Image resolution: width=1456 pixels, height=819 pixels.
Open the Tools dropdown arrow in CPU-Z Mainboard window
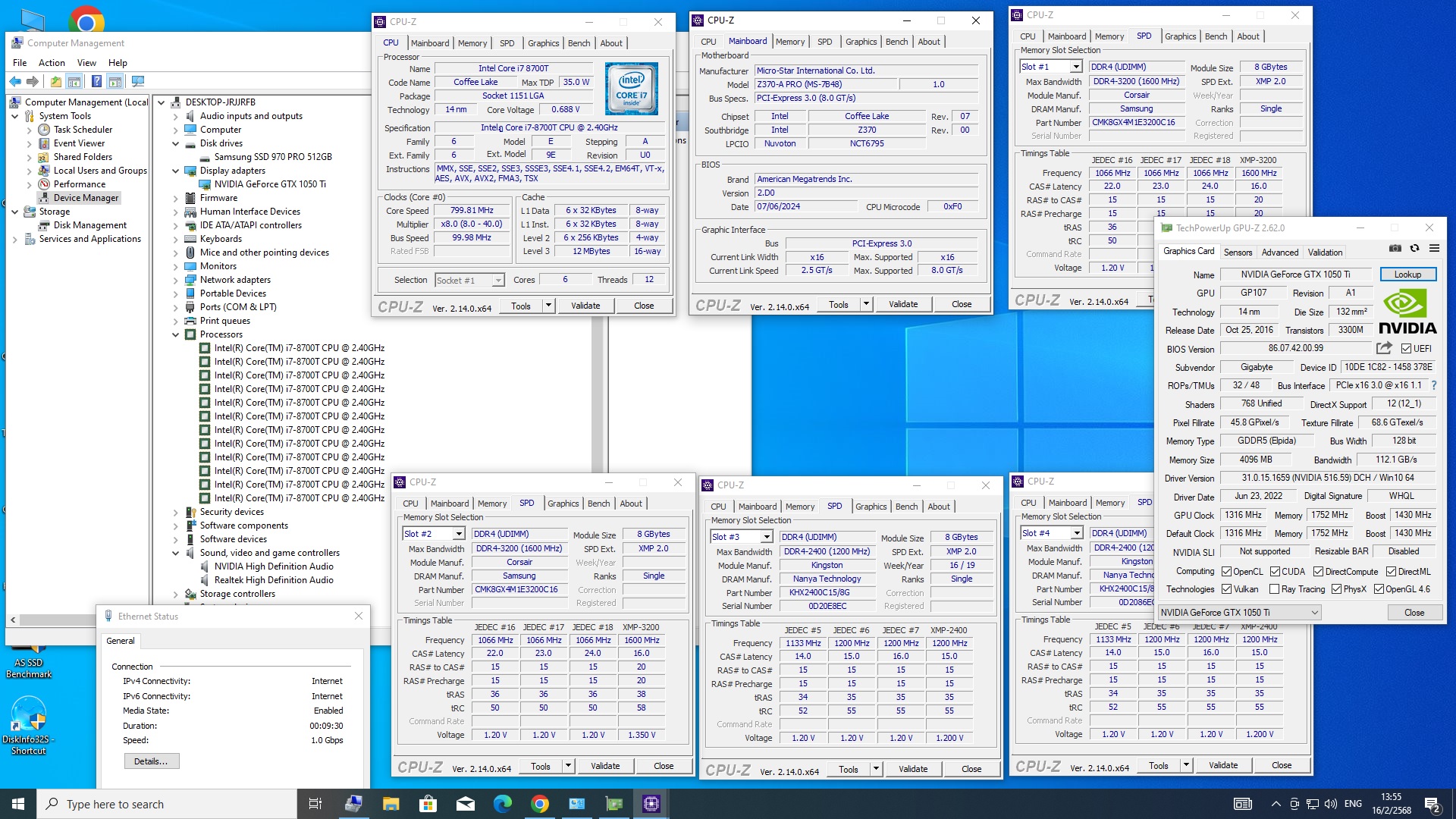[x=865, y=304]
